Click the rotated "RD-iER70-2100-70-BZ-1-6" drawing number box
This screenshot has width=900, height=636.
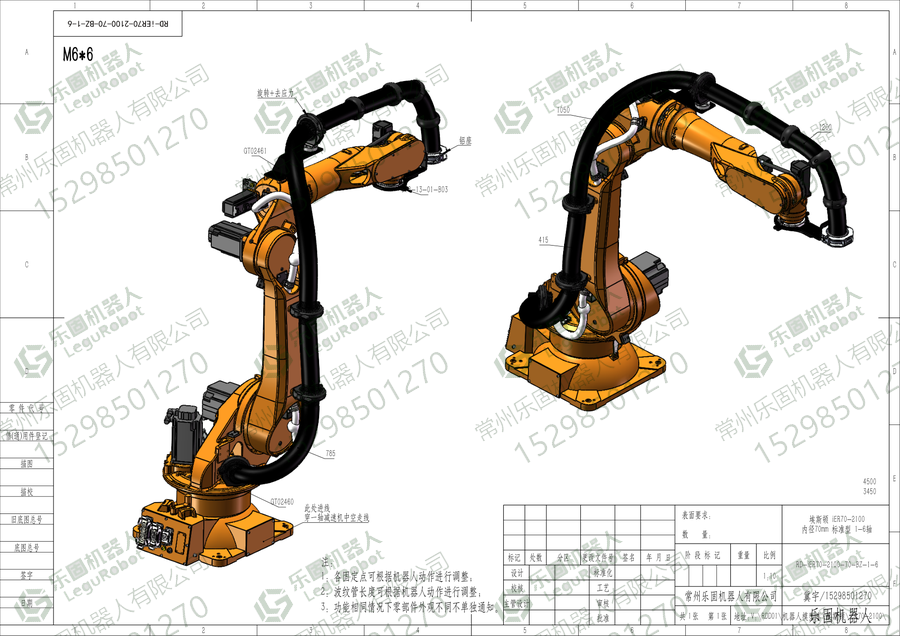click(118, 24)
